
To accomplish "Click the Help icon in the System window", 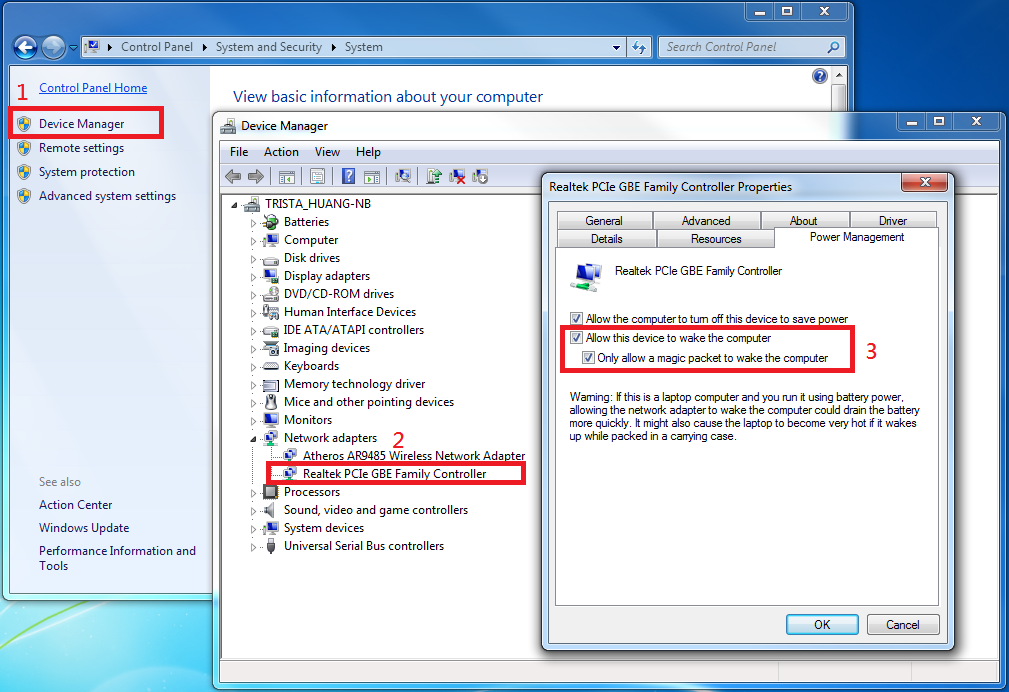I will click(819, 77).
